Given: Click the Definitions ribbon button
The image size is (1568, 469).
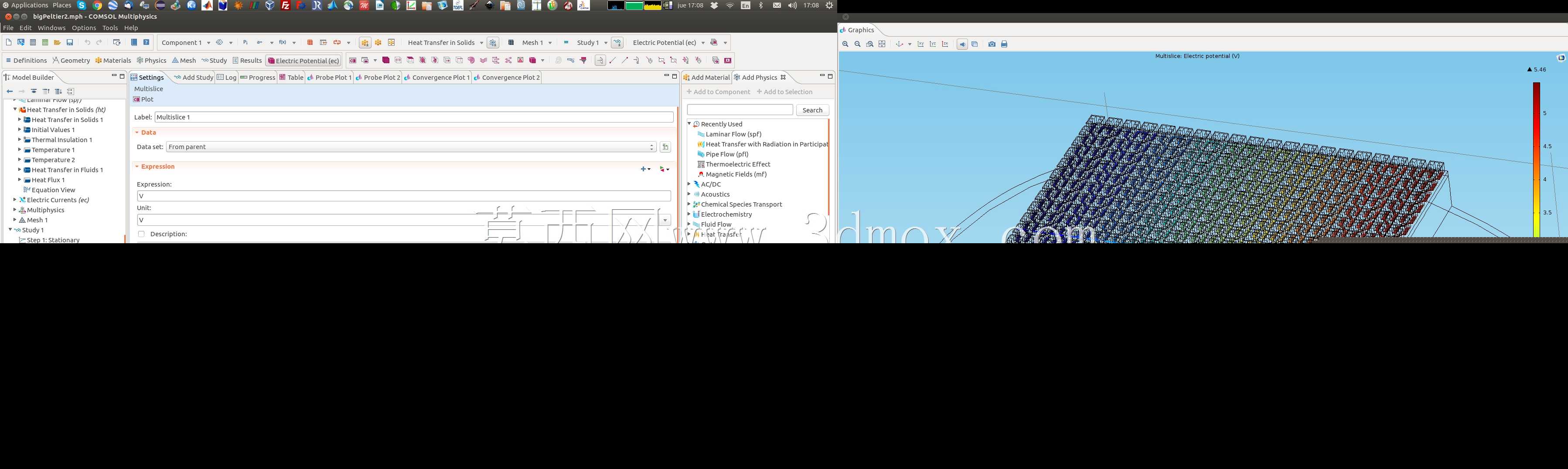Looking at the screenshot, I should [26, 60].
